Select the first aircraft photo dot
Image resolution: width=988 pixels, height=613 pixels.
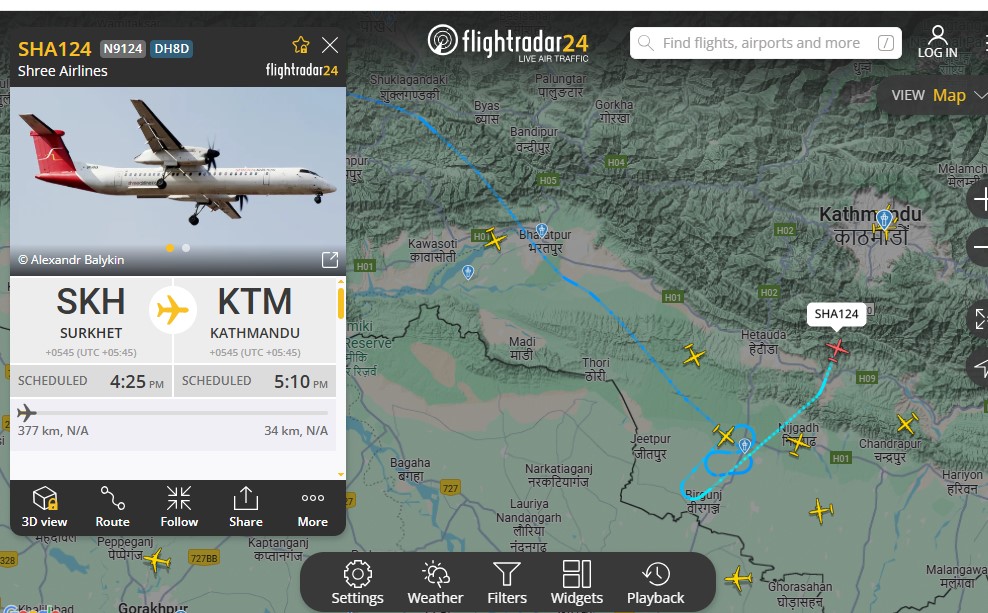coord(169,248)
